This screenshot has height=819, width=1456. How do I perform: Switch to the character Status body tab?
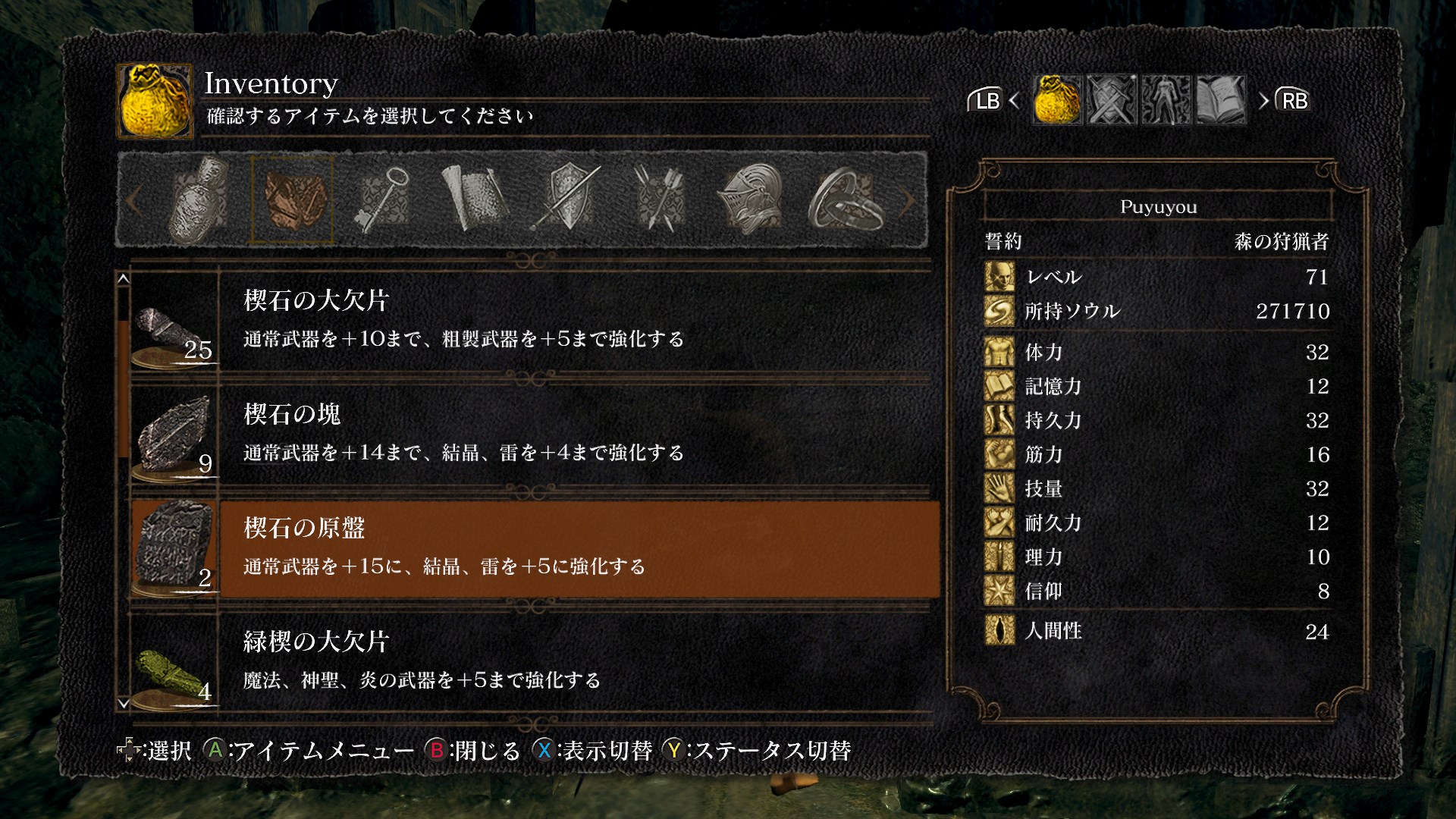tap(1166, 100)
